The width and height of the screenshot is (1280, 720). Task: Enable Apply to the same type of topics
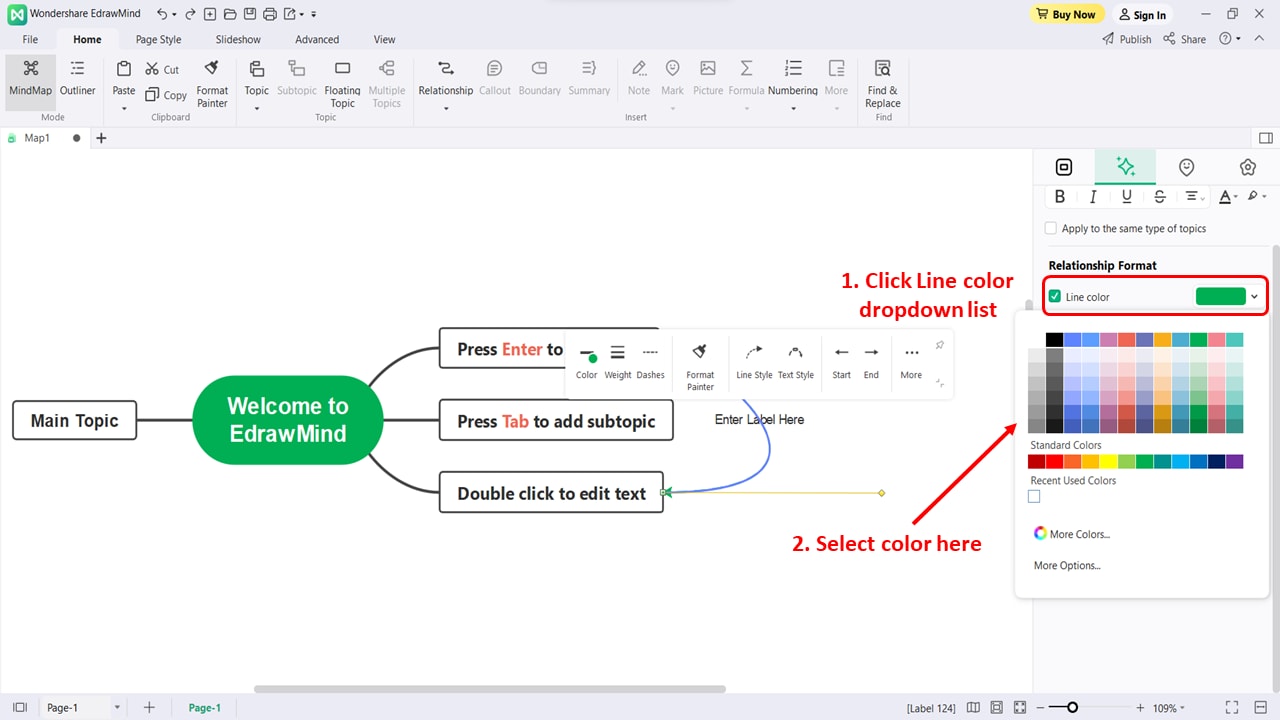point(1050,228)
